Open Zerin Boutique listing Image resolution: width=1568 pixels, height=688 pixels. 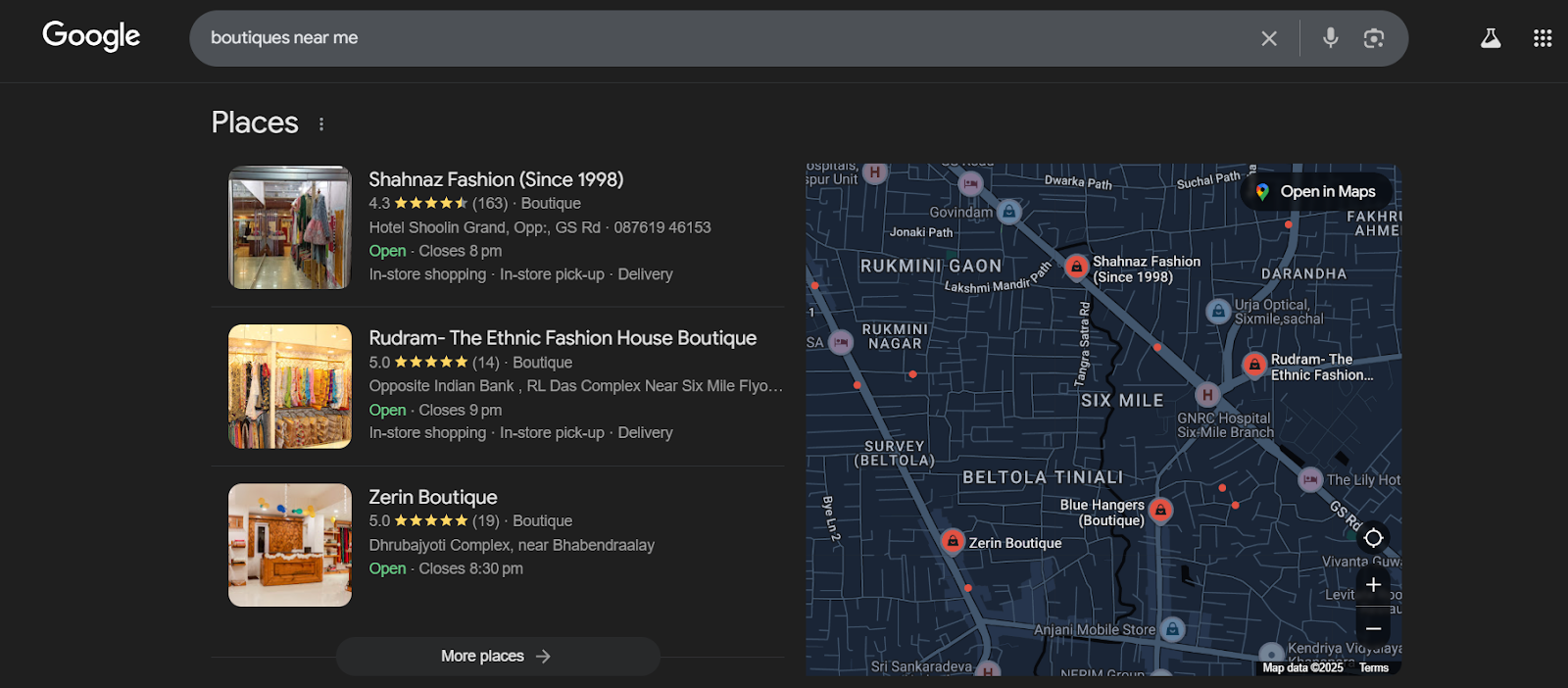point(433,497)
